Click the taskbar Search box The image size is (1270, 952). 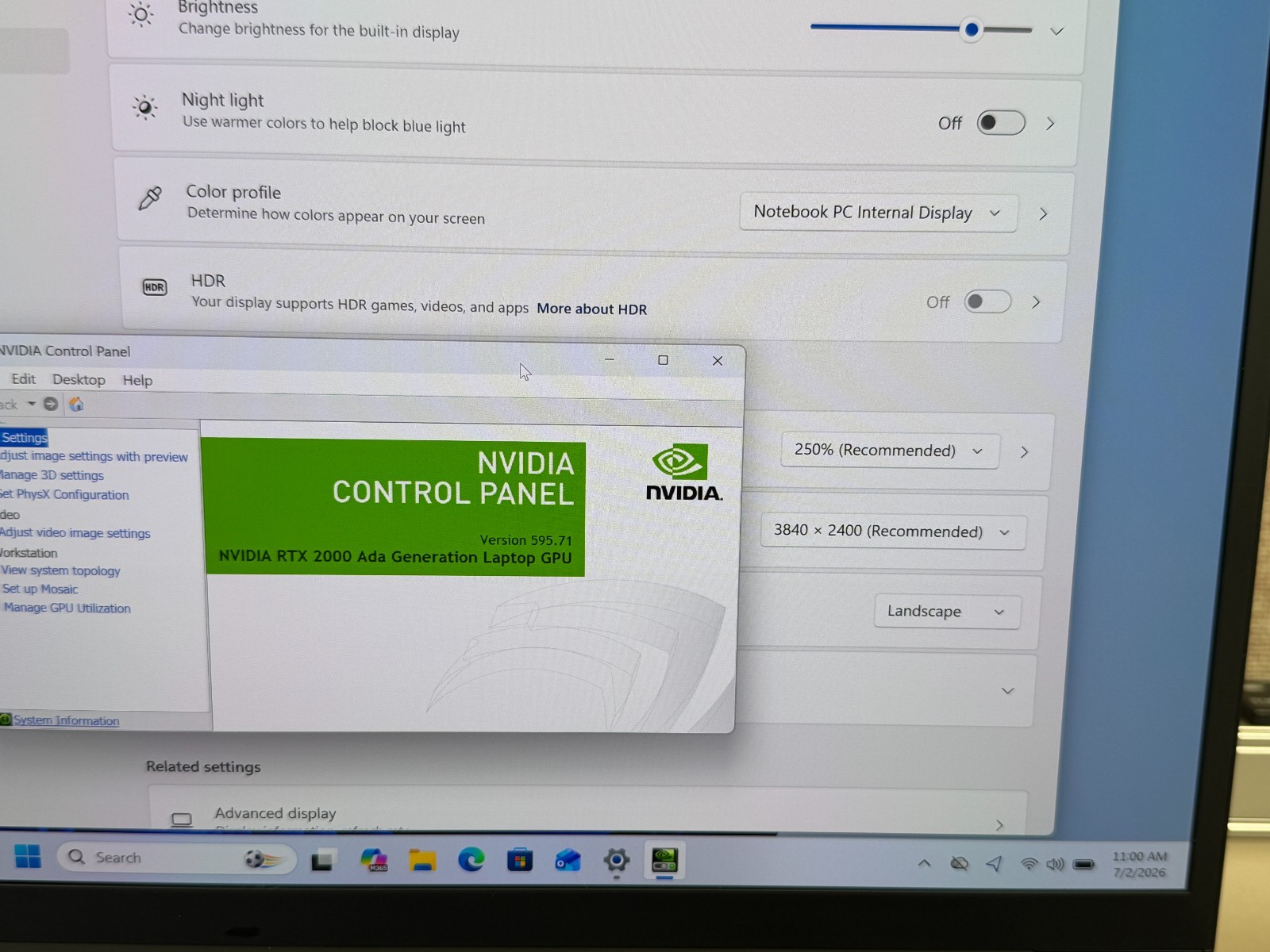[176, 858]
